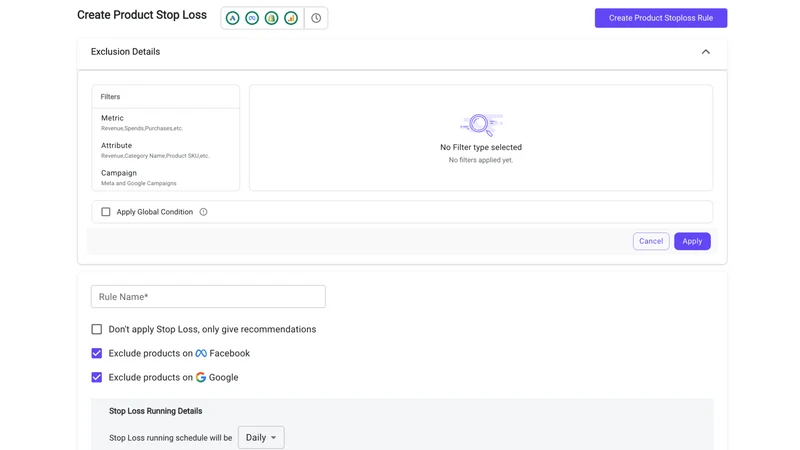Collapse the Exclusion Details section
This screenshot has width=800, height=450.
[706, 52]
